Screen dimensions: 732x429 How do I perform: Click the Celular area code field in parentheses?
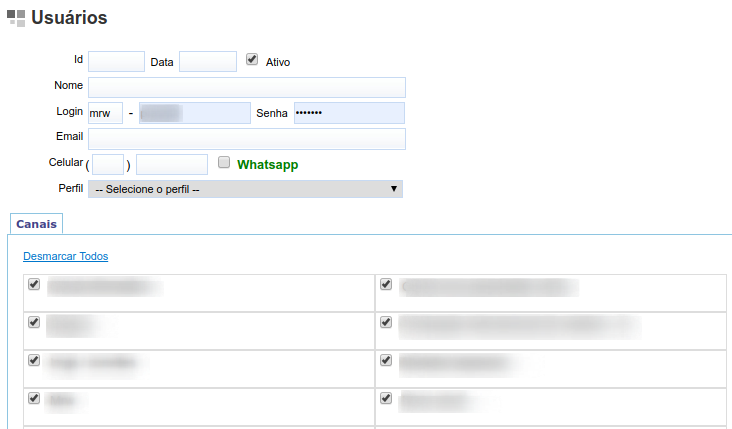(108, 164)
